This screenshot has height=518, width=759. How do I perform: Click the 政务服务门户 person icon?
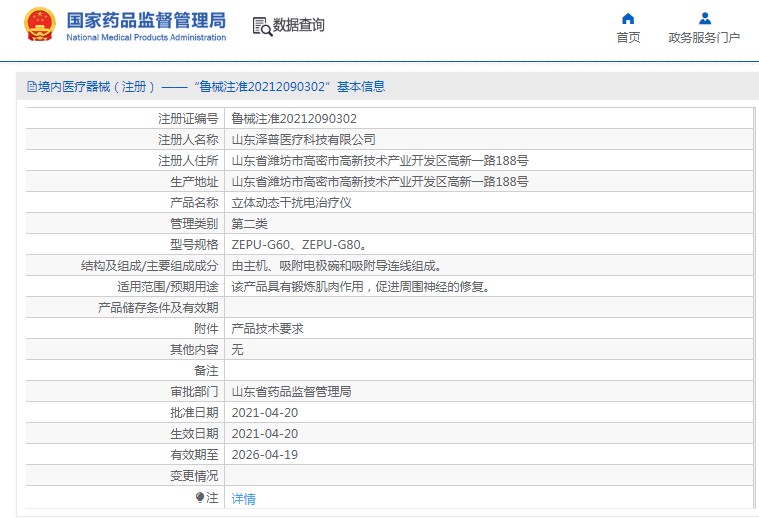(x=704, y=18)
